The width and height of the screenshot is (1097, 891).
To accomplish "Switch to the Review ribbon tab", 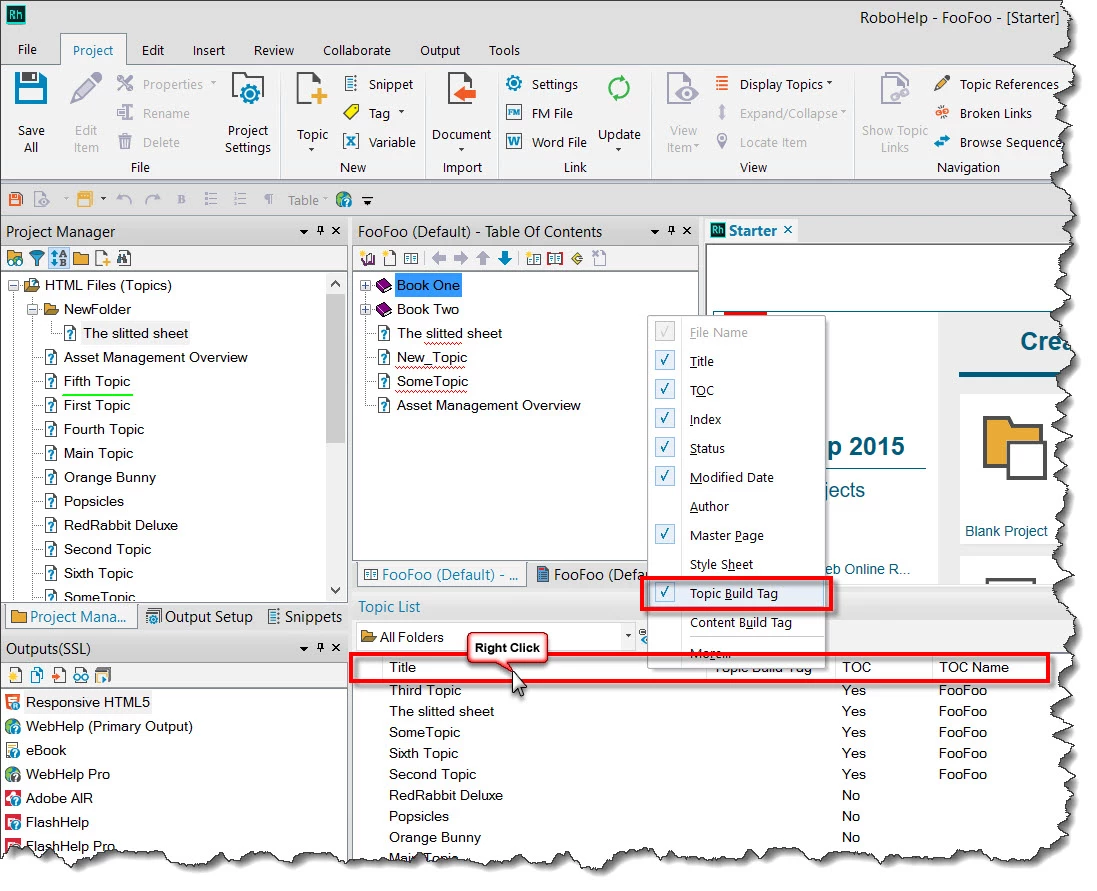I will pos(274,50).
